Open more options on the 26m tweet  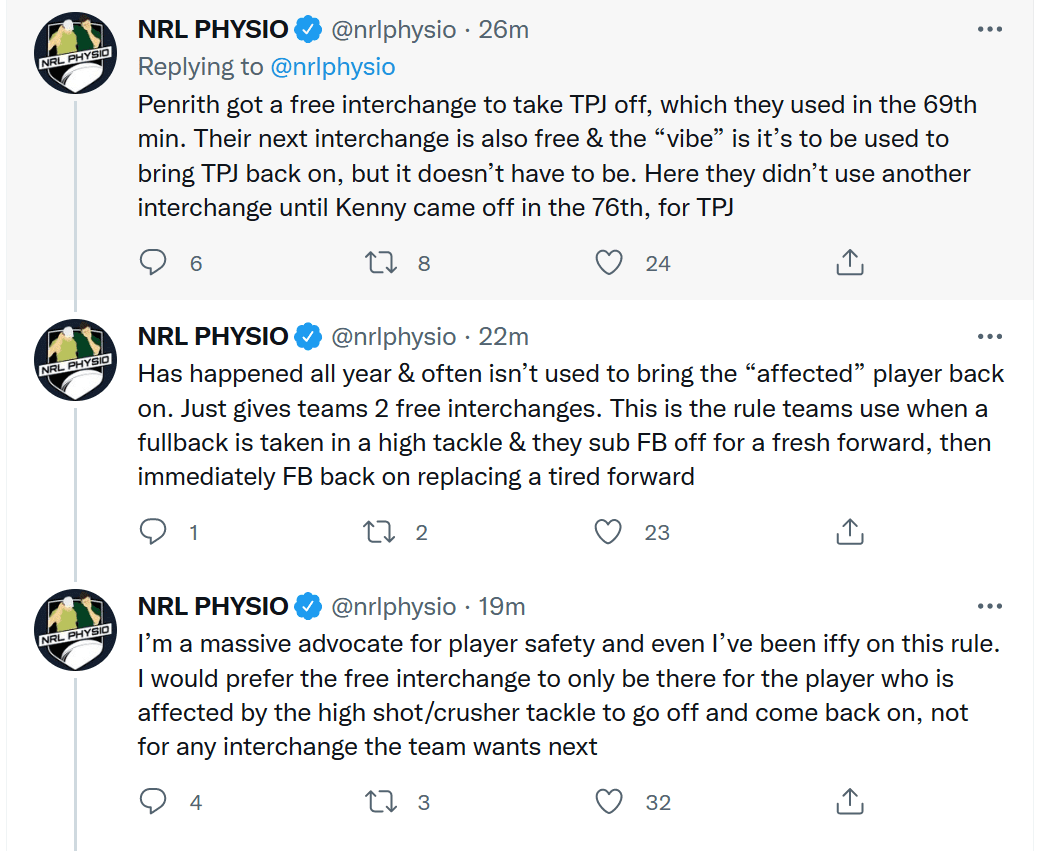pos(989,29)
